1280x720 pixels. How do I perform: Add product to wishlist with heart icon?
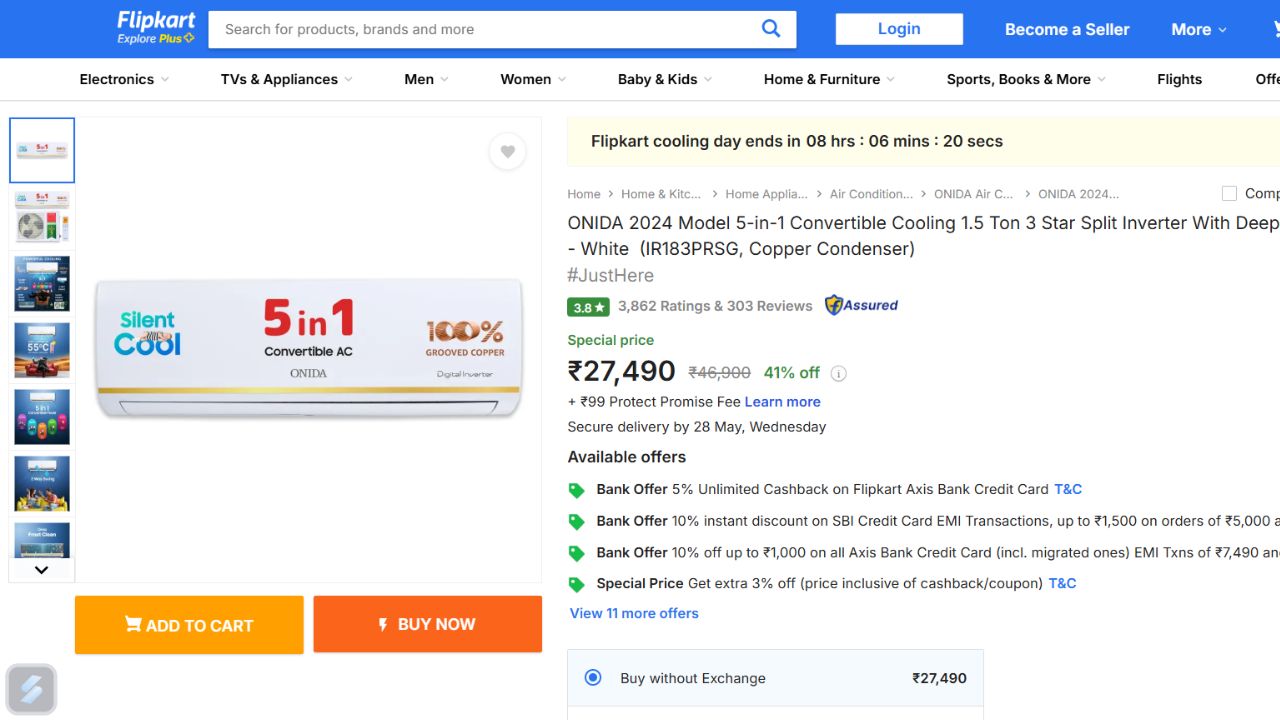[508, 152]
